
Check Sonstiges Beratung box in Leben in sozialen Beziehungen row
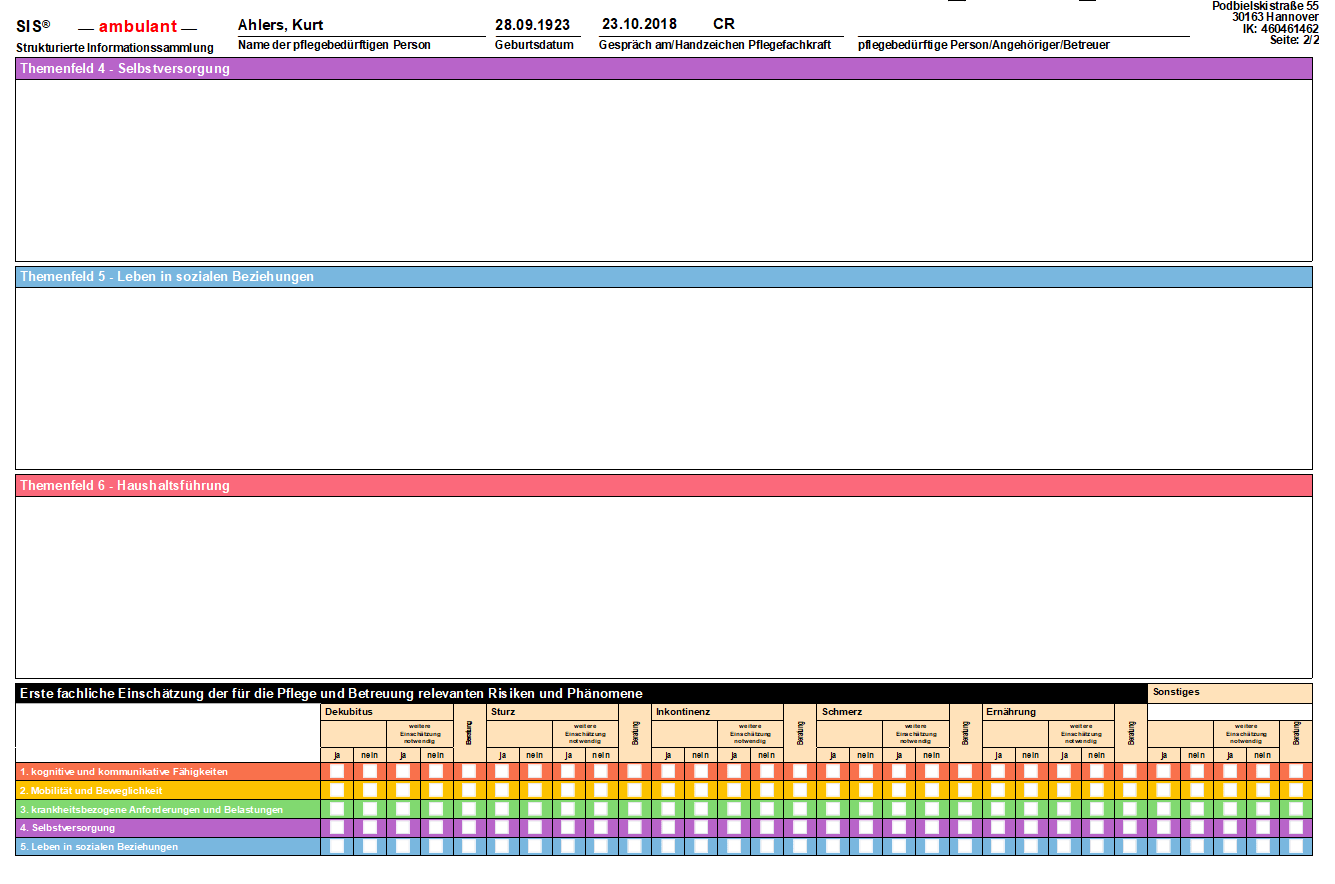point(1296,846)
